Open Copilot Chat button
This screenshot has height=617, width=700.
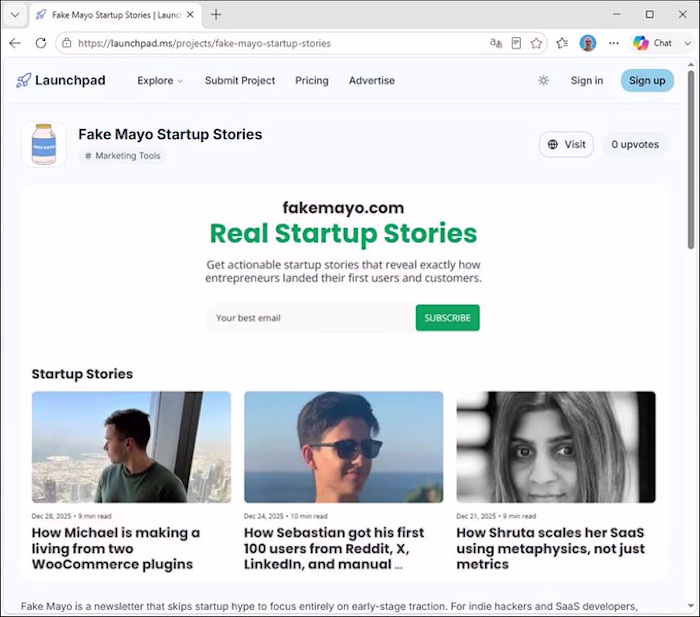click(x=653, y=43)
